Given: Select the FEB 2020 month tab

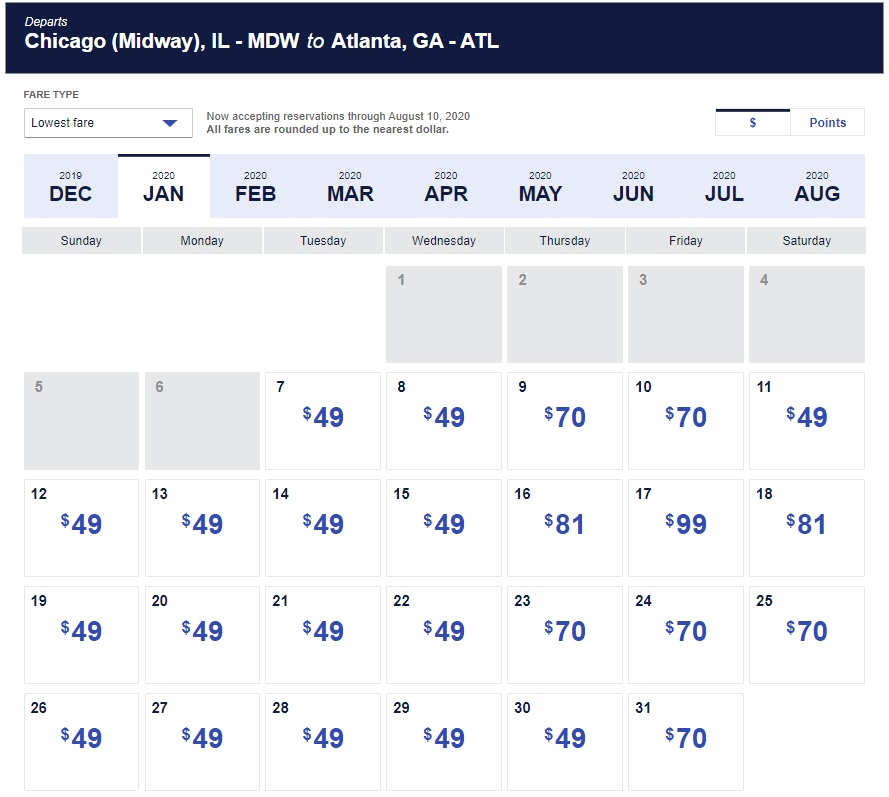Looking at the screenshot, I should click(255, 187).
